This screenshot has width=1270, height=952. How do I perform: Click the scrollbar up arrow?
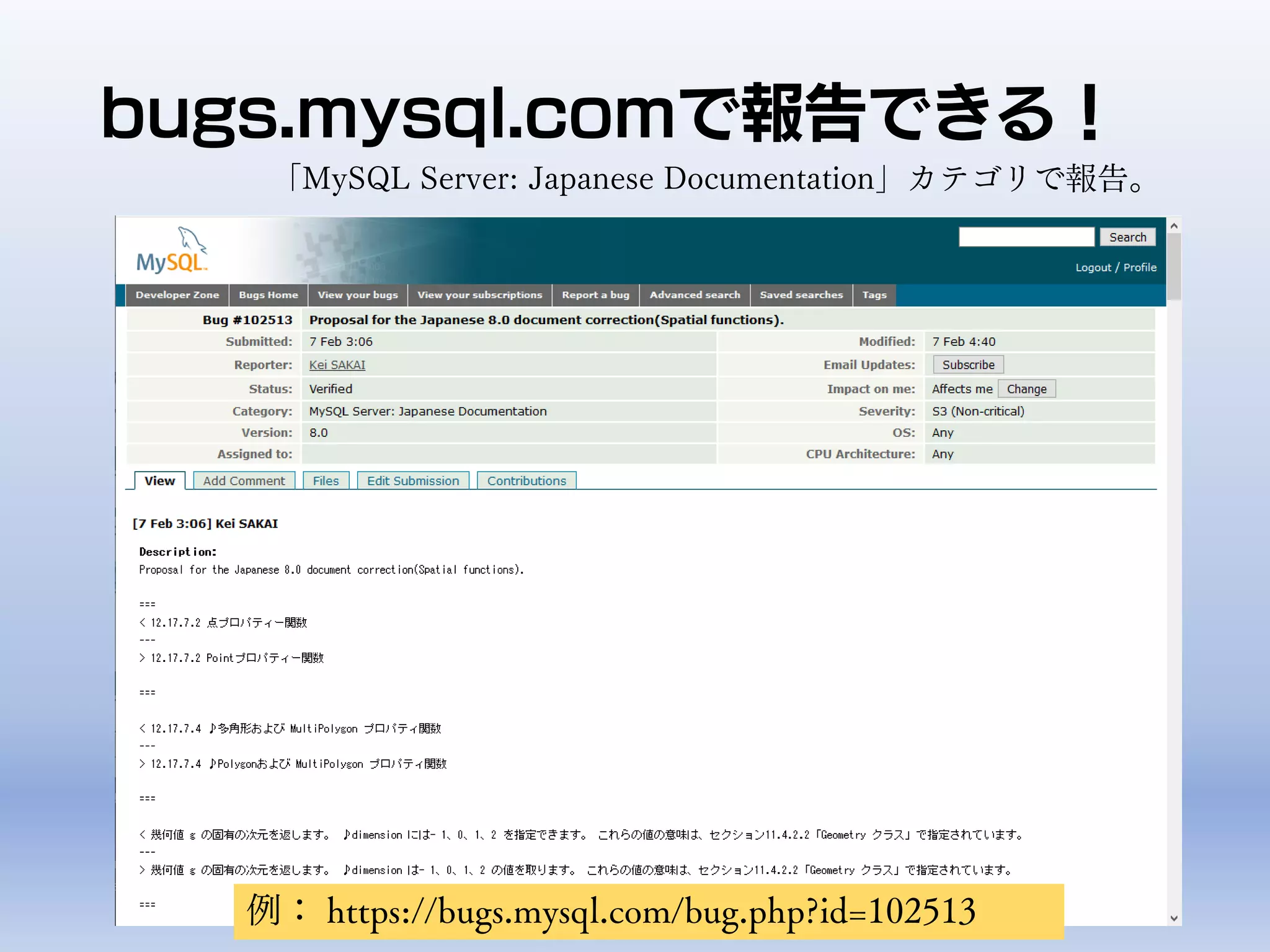pos(1174,226)
